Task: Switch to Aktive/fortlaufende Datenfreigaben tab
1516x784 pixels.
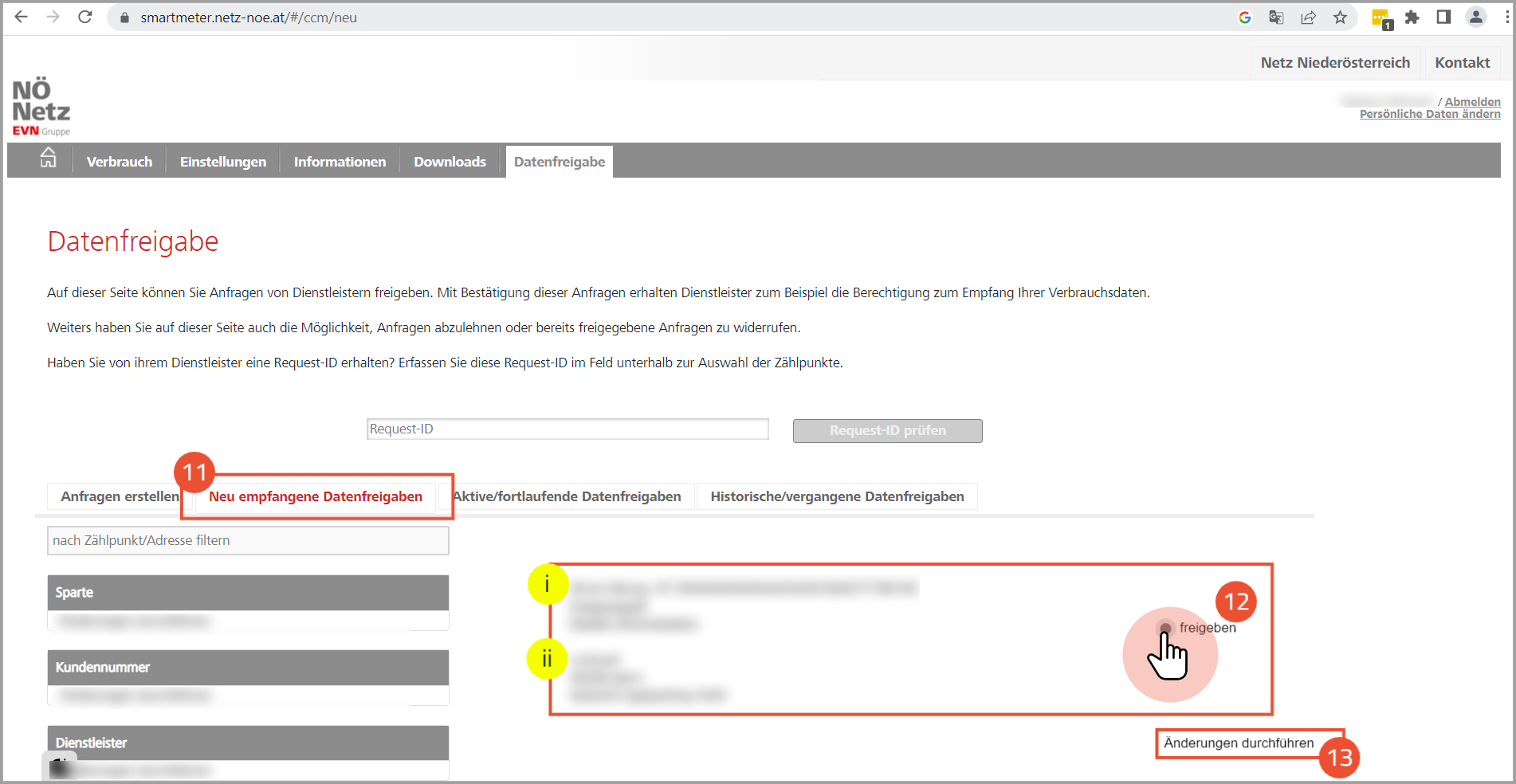Action: click(x=567, y=496)
